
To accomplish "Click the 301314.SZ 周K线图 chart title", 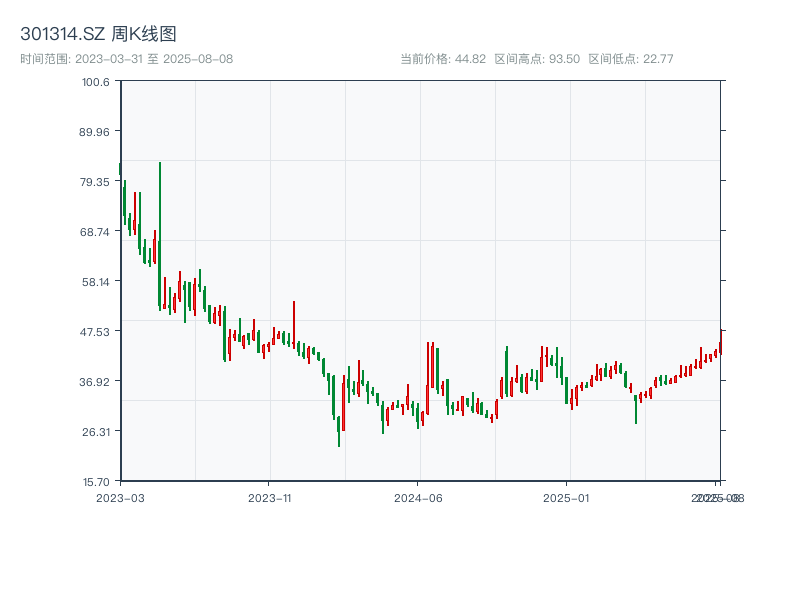I will (x=98, y=35).
